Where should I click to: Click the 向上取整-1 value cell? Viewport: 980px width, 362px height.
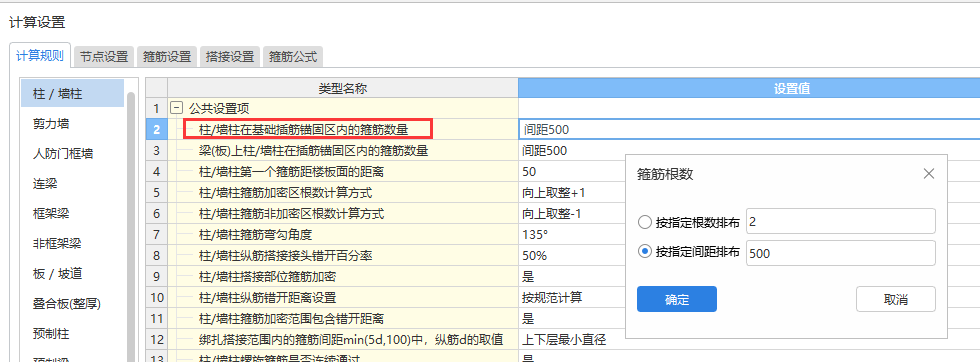[552, 214]
